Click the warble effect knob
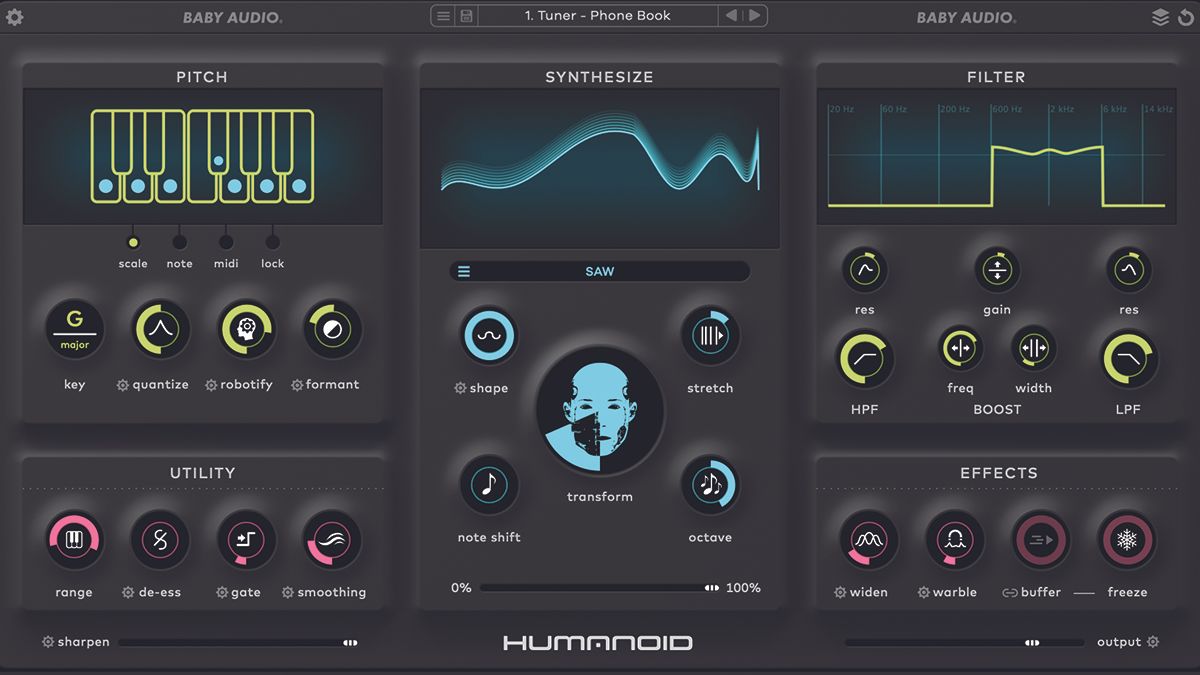 tap(954, 539)
